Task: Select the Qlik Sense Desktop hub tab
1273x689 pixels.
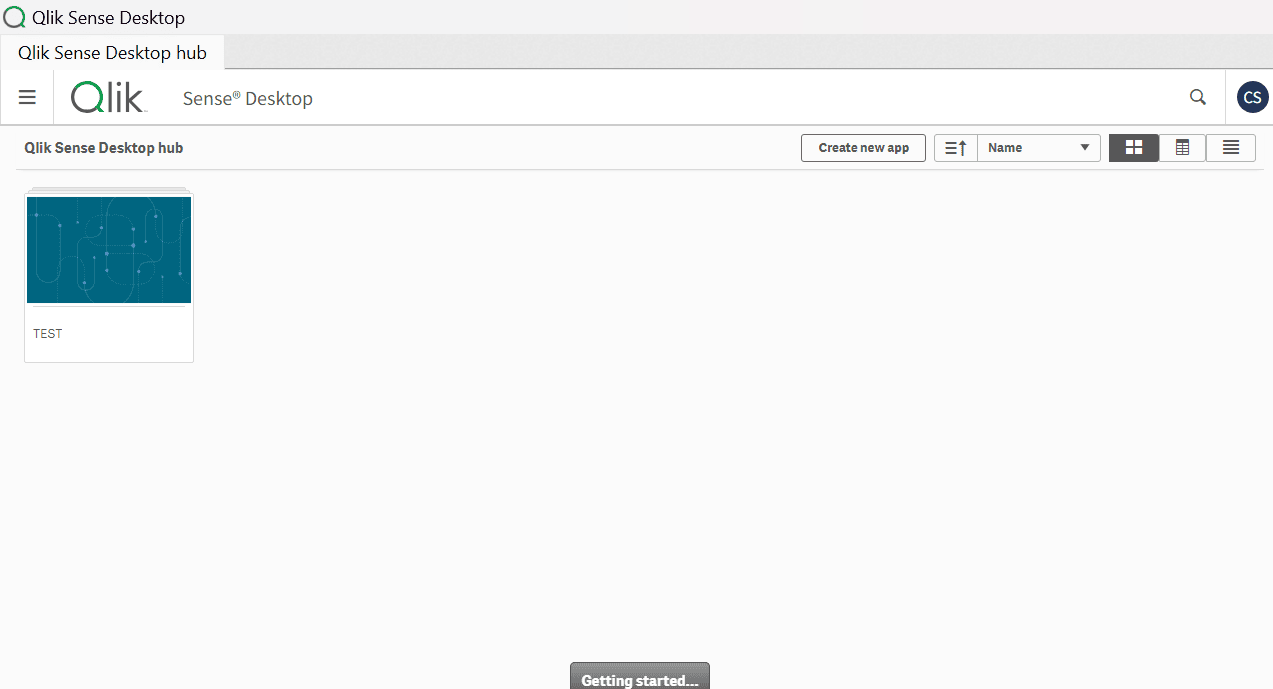Action: [x=111, y=52]
